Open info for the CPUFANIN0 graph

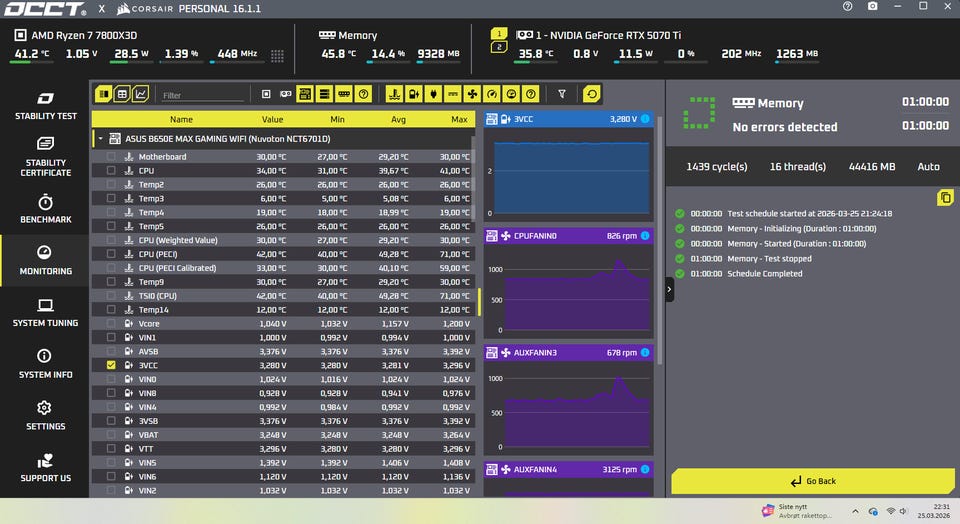click(645, 236)
